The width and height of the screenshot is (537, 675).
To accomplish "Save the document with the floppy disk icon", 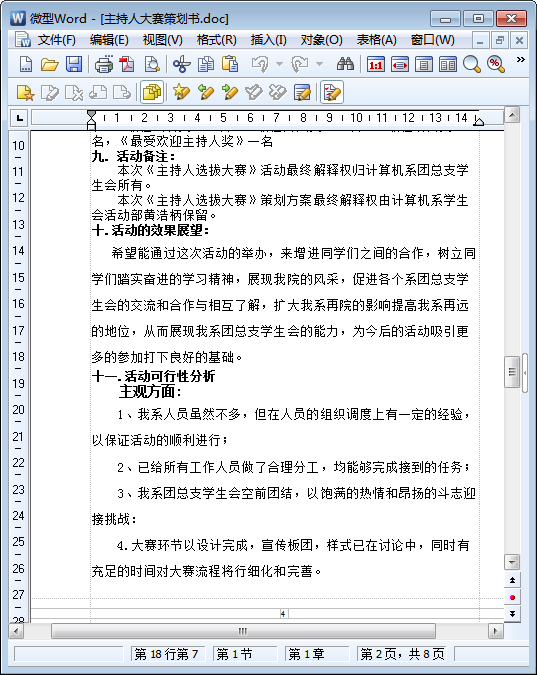I will click(x=74, y=64).
